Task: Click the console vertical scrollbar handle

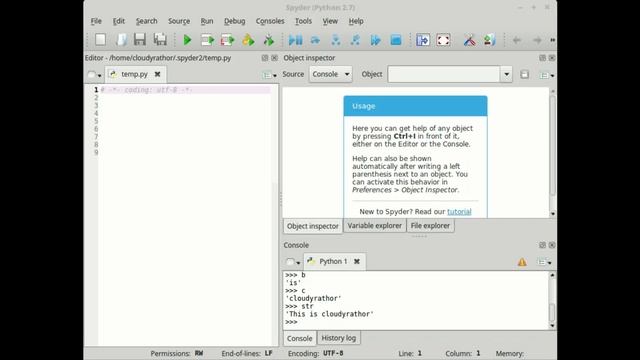Action: pyautogui.click(x=552, y=312)
